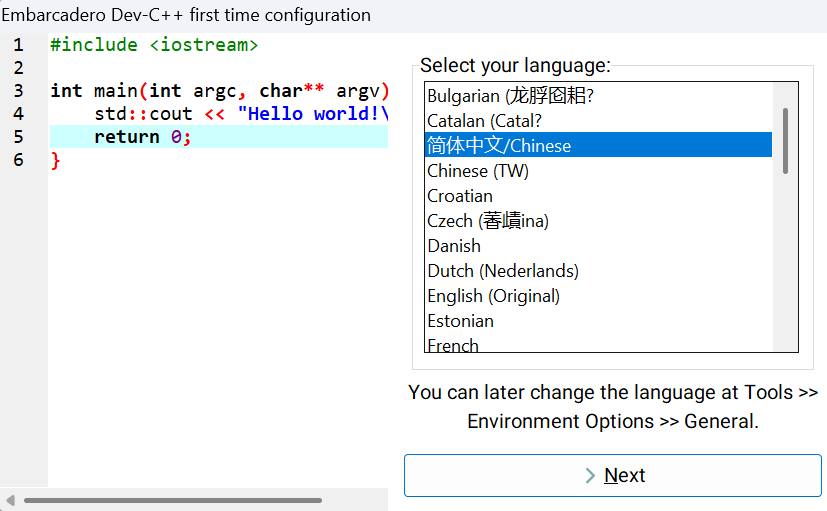Click the std::cout Hello world line

(x=241, y=113)
